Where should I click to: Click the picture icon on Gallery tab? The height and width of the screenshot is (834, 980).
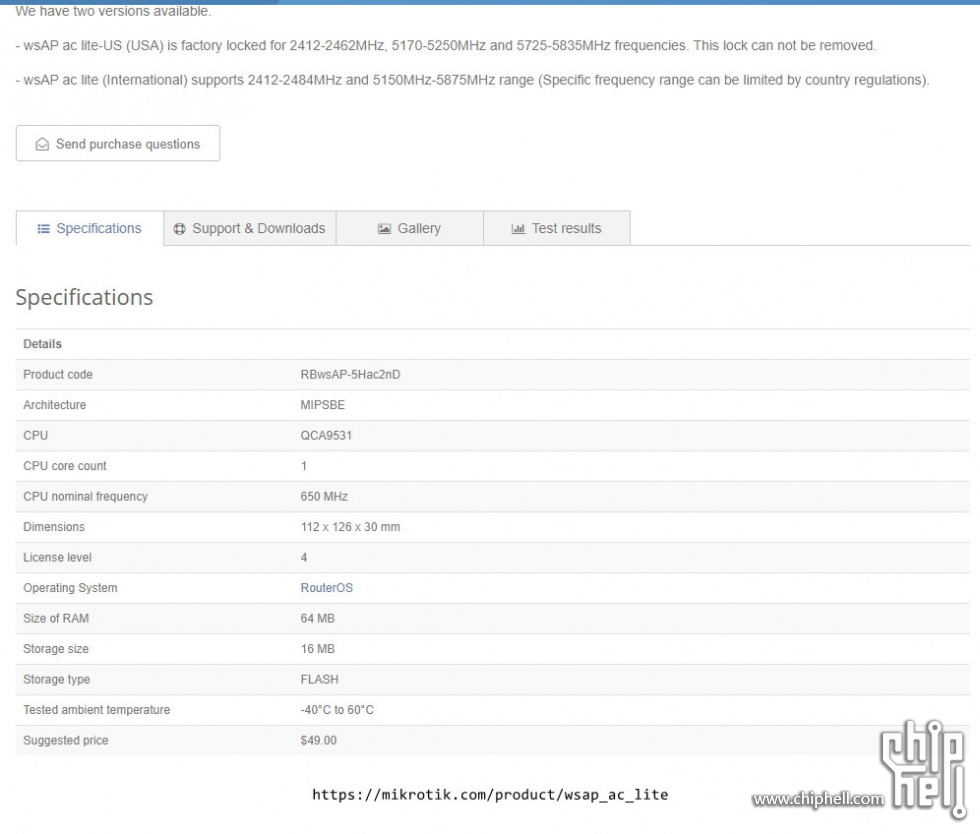click(384, 229)
